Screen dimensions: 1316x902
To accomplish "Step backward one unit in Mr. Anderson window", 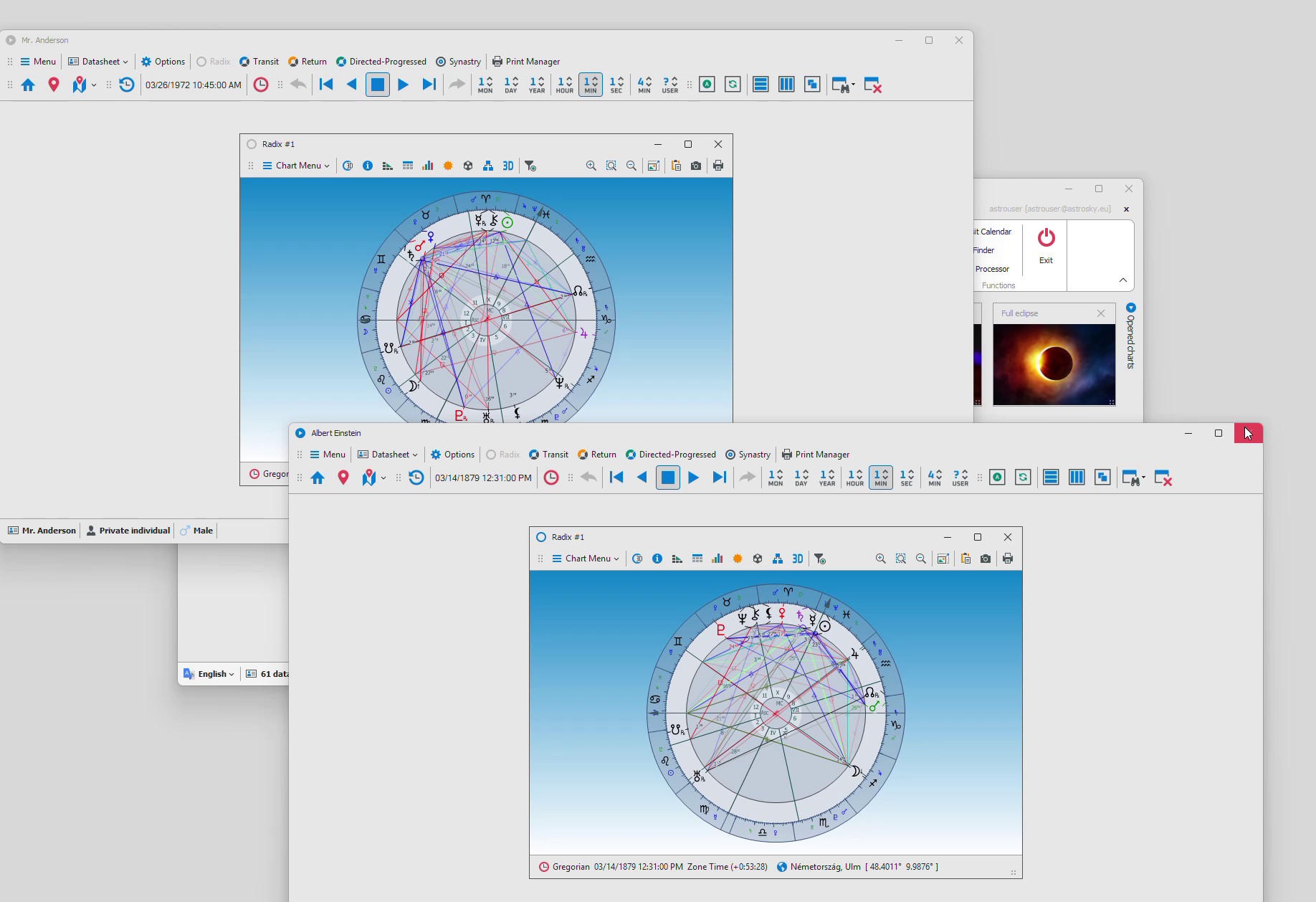I will tap(351, 85).
